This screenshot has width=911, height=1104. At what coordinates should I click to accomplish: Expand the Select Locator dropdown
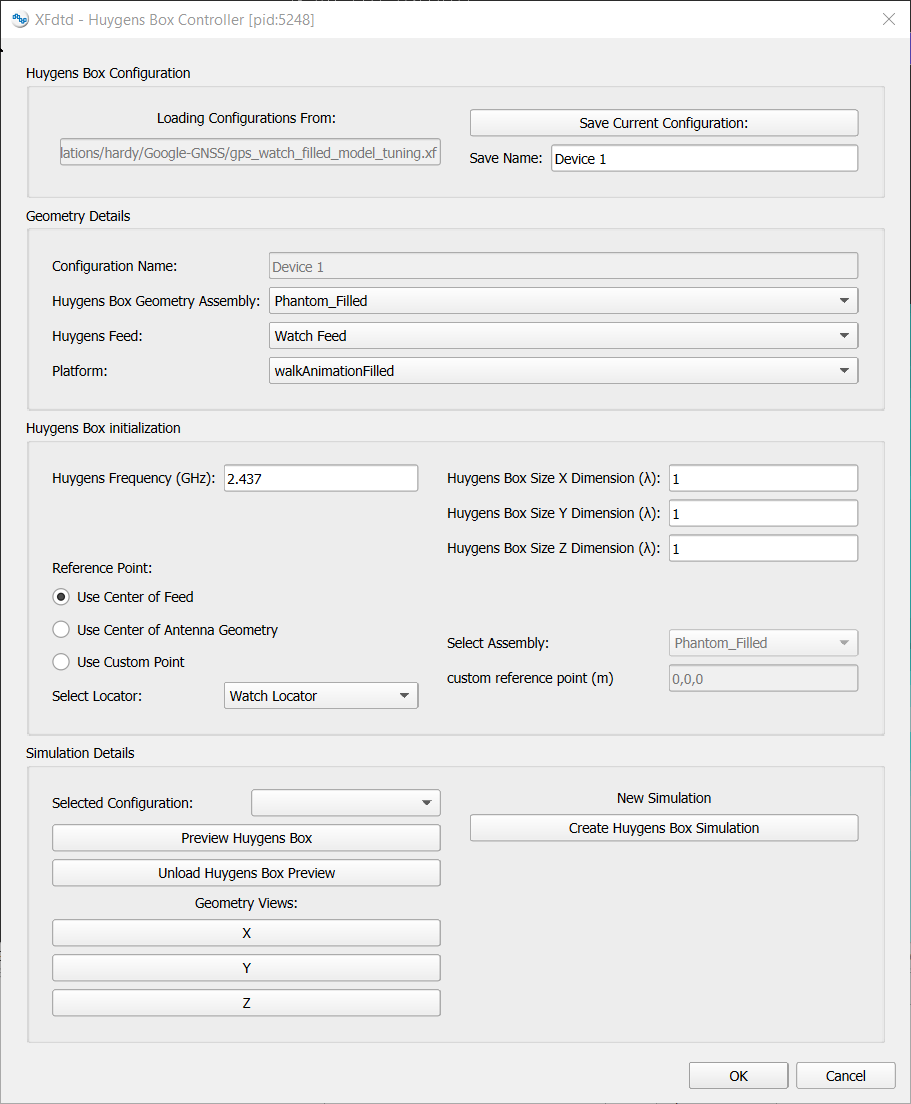321,696
